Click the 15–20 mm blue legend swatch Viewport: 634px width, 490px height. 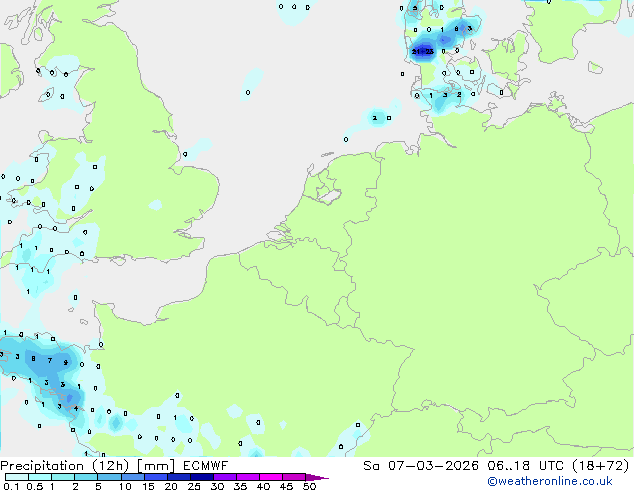point(156,477)
